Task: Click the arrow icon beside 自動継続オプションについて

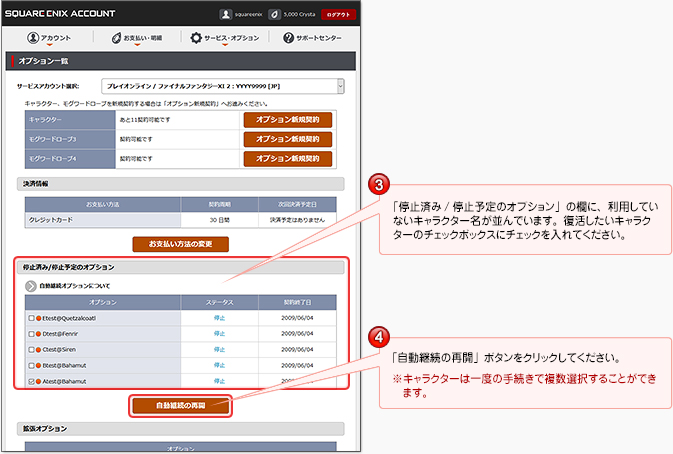Action: (x=30, y=286)
